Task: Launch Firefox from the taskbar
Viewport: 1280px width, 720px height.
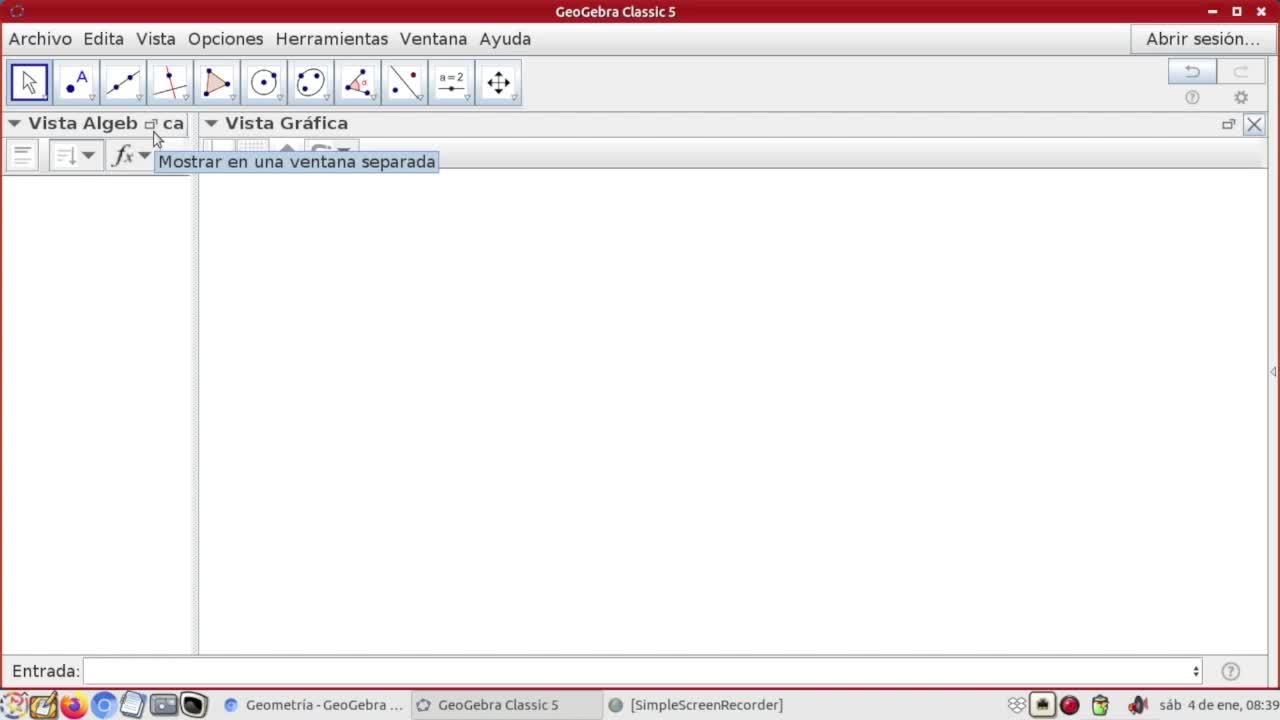Action: click(x=73, y=705)
